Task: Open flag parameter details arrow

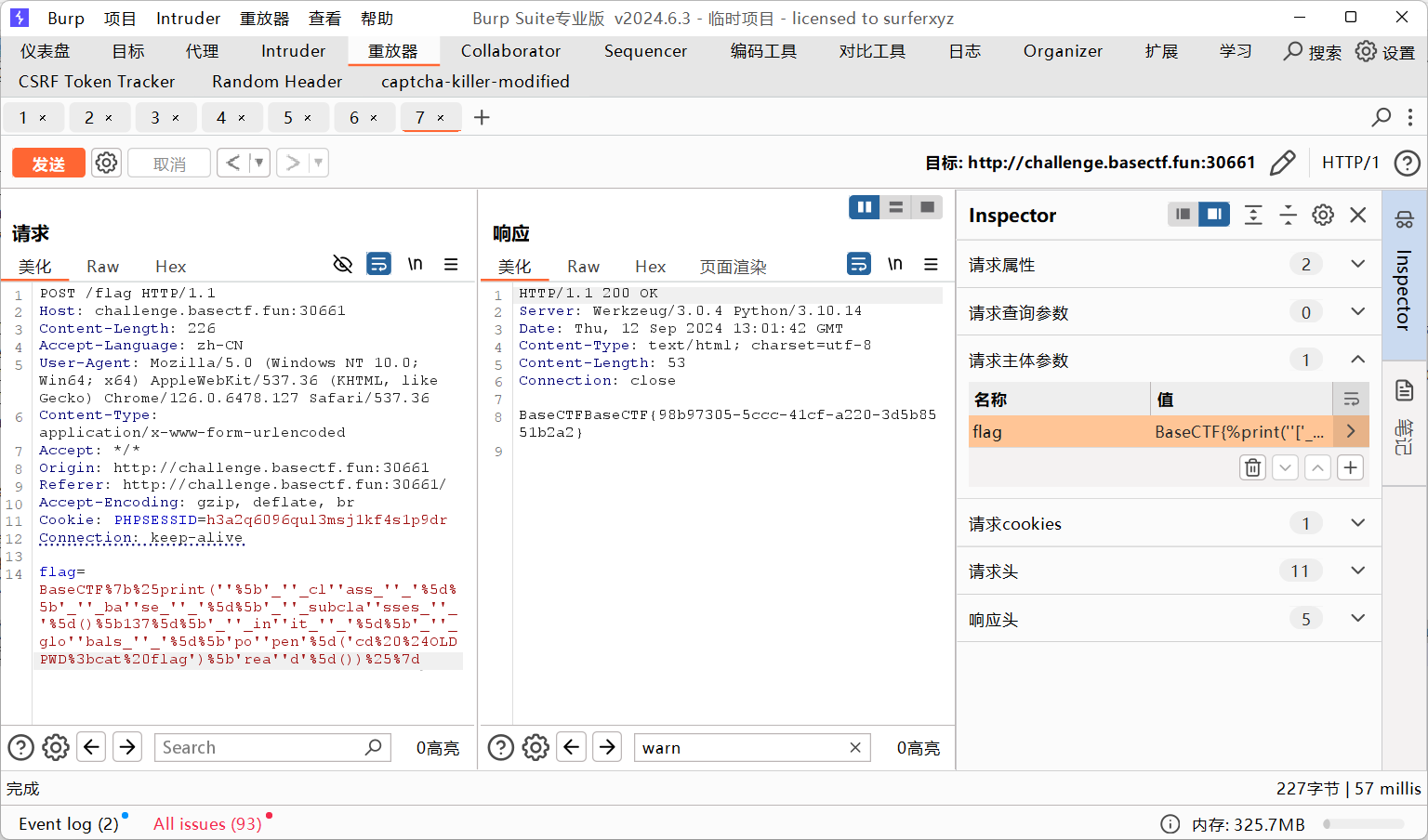Action: 1351,431
